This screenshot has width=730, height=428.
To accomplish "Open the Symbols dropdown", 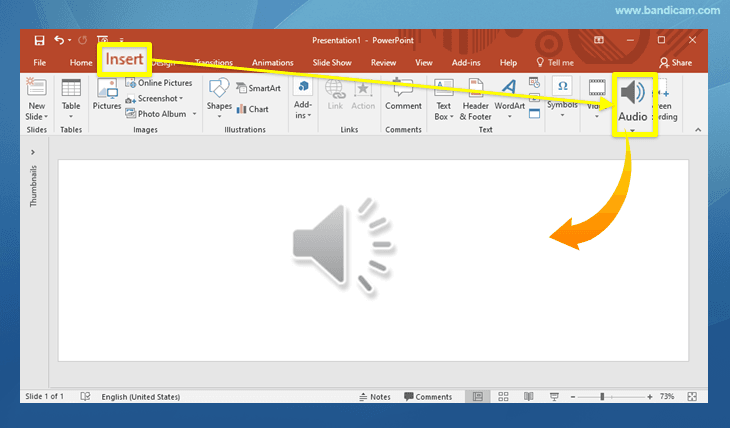I will [x=562, y=97].
